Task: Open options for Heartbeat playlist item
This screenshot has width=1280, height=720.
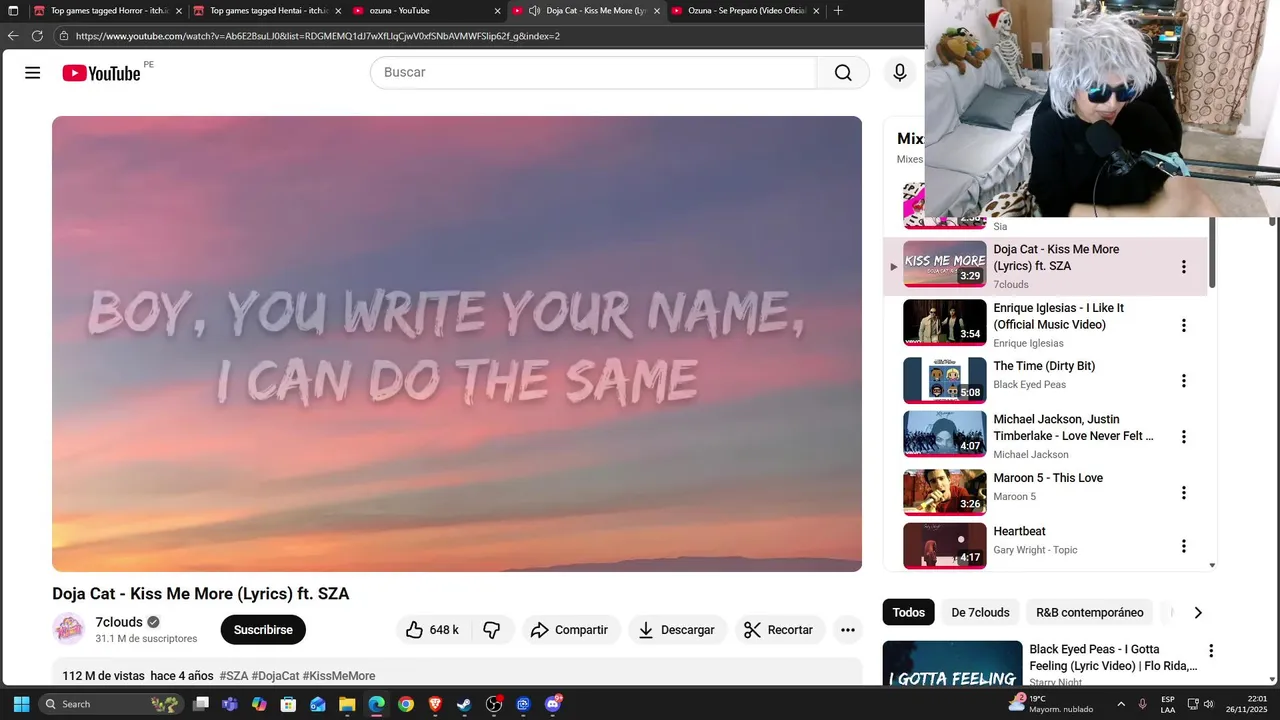Action: coord(1184,546)
